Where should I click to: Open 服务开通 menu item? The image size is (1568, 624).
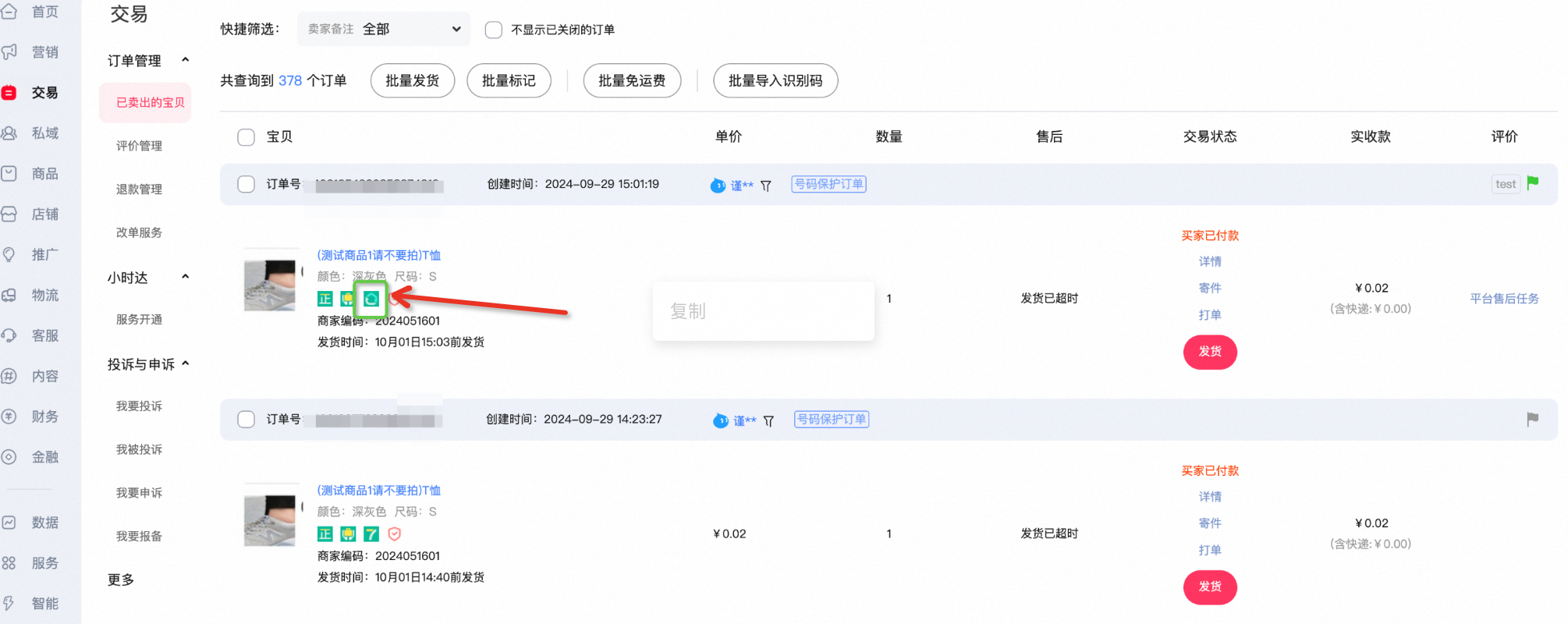pos(139,320)
